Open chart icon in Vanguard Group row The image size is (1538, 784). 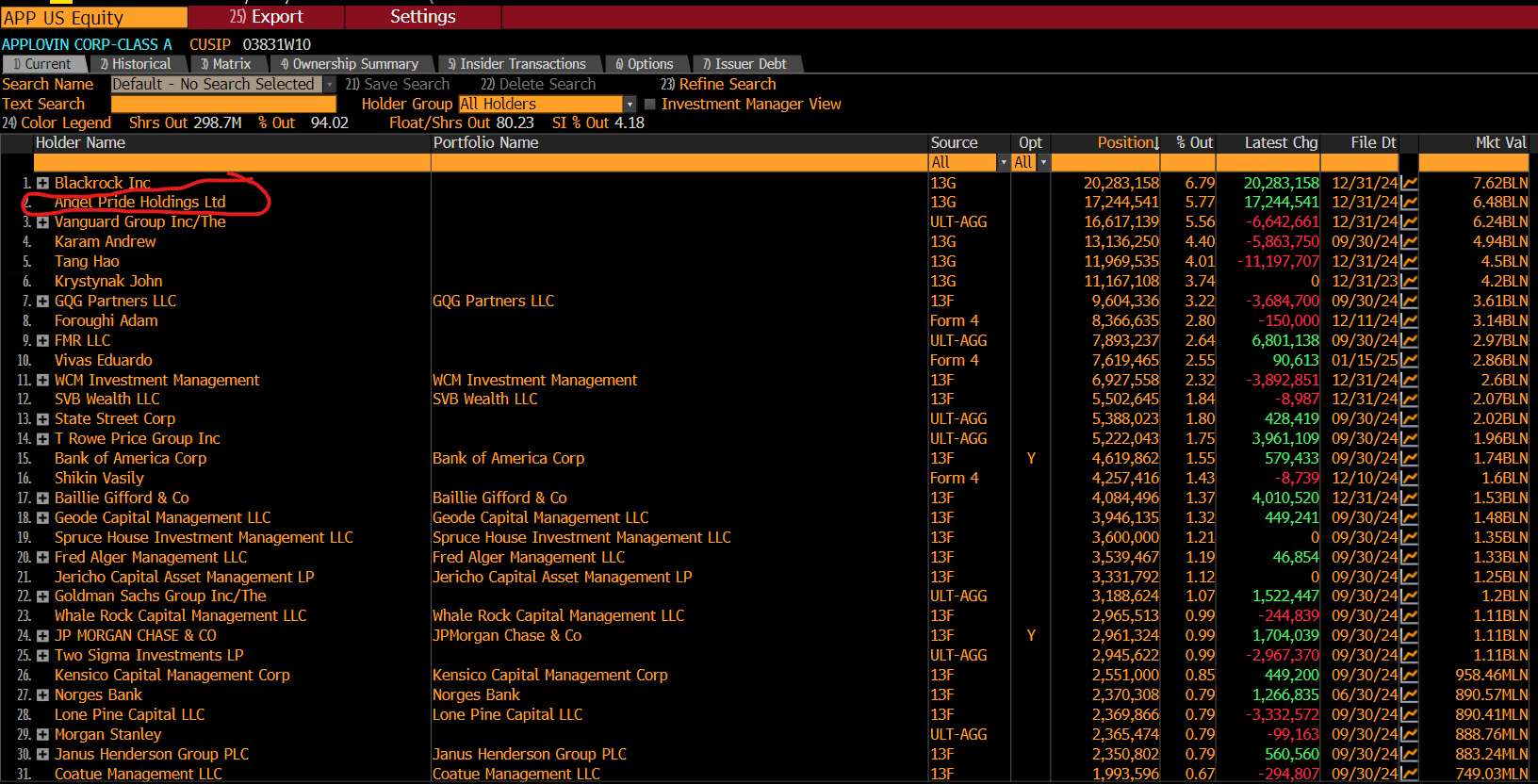[x=1409, y=222]
